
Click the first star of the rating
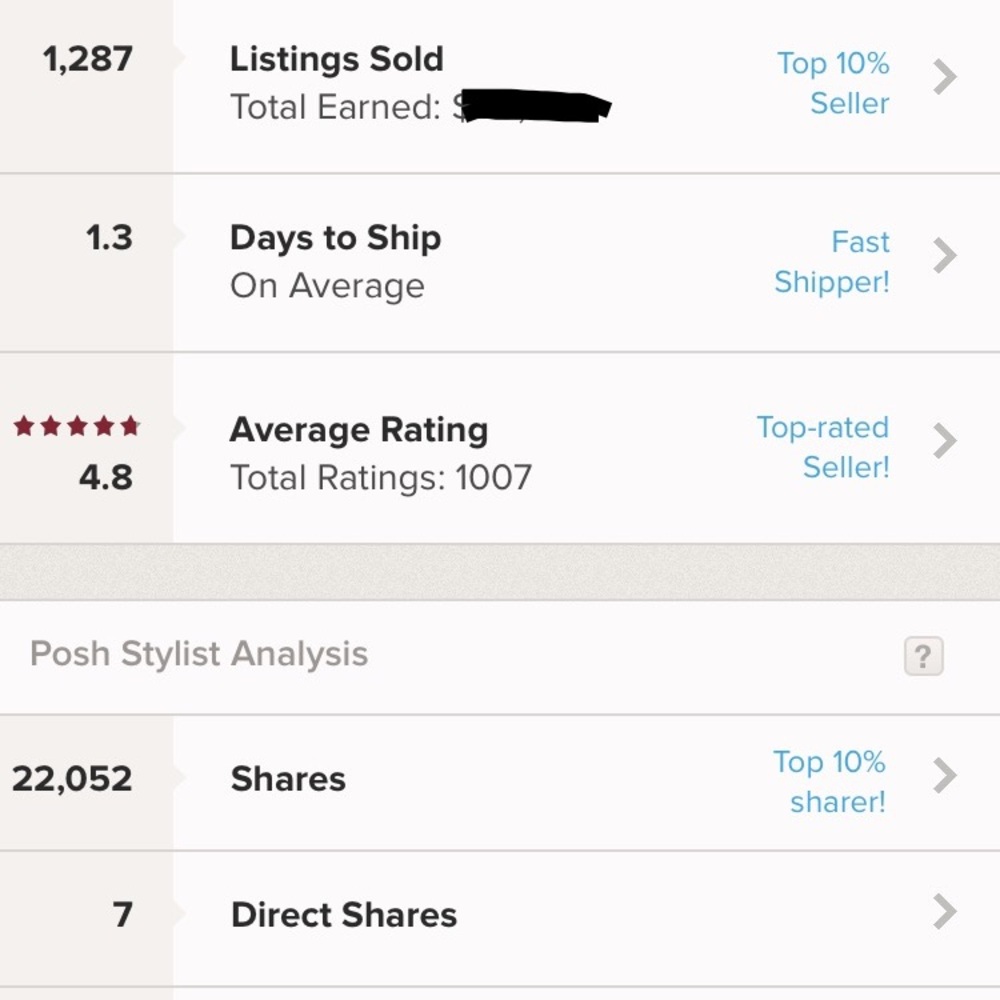click(x=22, y=426)
